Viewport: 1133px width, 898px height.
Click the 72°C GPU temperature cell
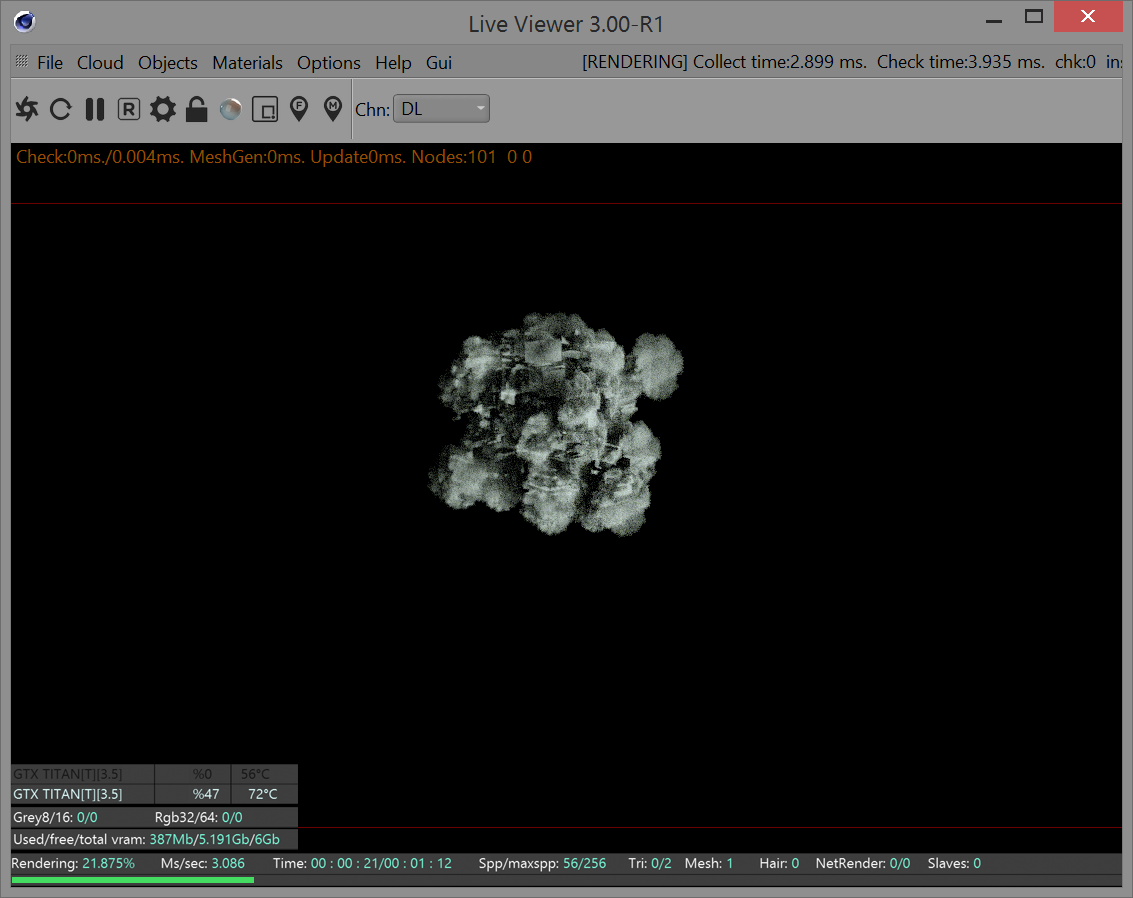[x=263, y=794]
